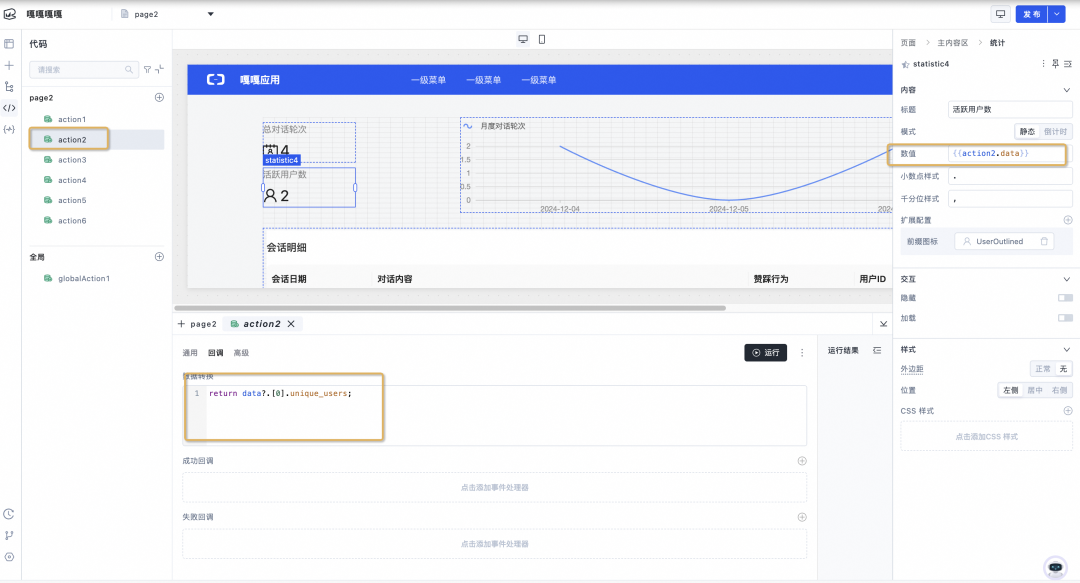Switch 模式 to 倒计时
The height and width of the screenshot is (583, 1080).
1054,131
